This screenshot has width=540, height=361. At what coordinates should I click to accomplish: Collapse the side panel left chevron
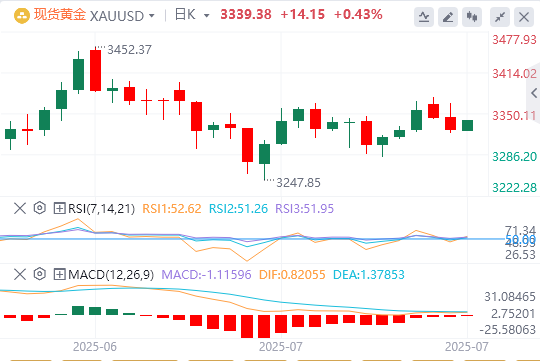534,93
